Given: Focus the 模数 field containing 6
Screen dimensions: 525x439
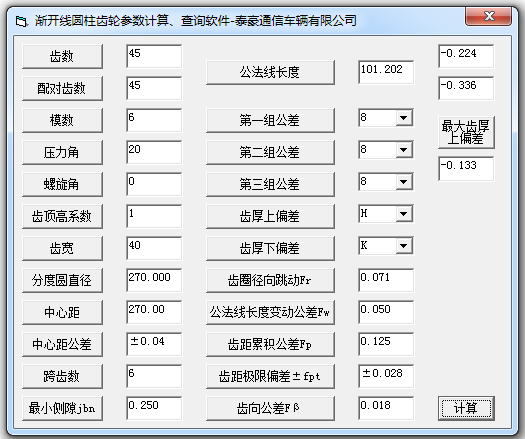Looking at the screenshot, I should (x=154, y=120).
